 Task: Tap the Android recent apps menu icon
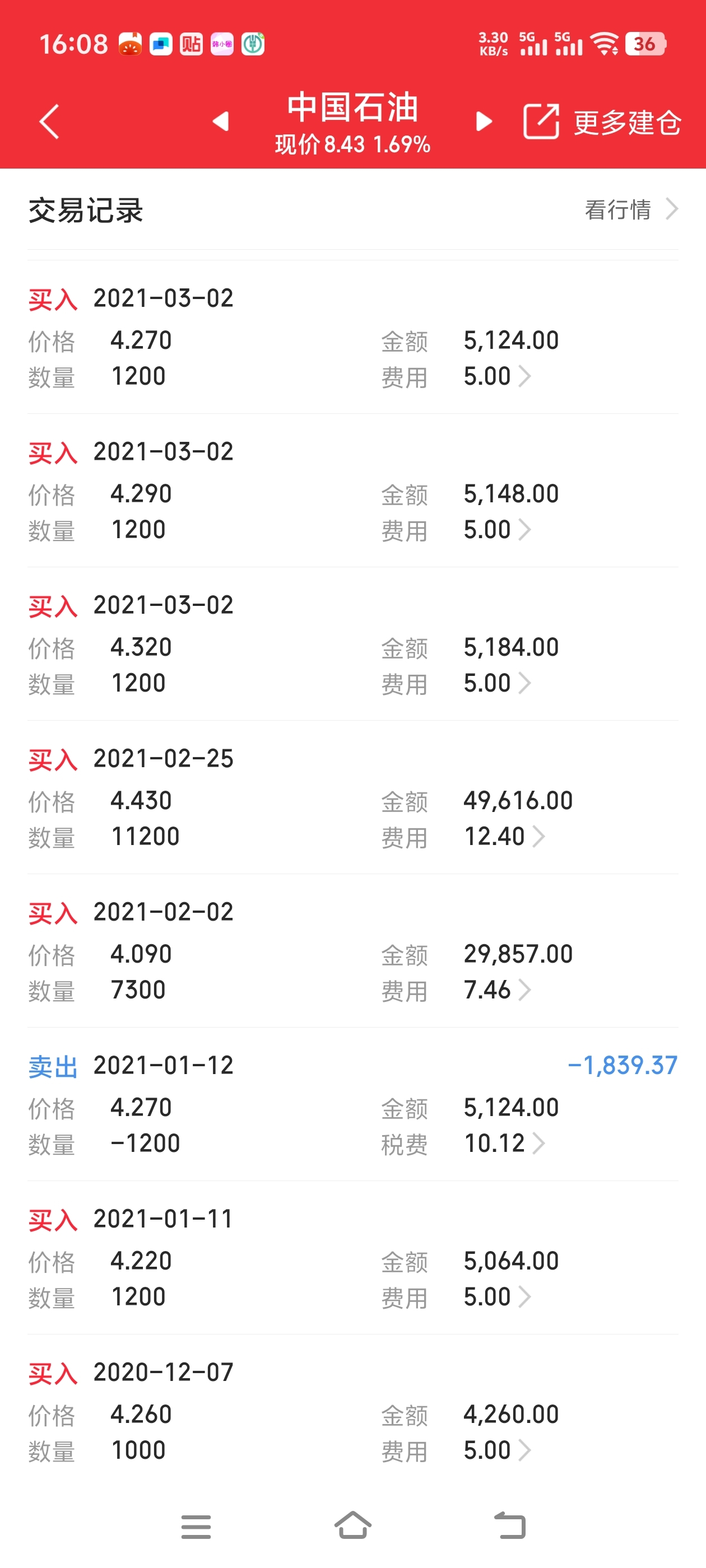[196, 1527]
